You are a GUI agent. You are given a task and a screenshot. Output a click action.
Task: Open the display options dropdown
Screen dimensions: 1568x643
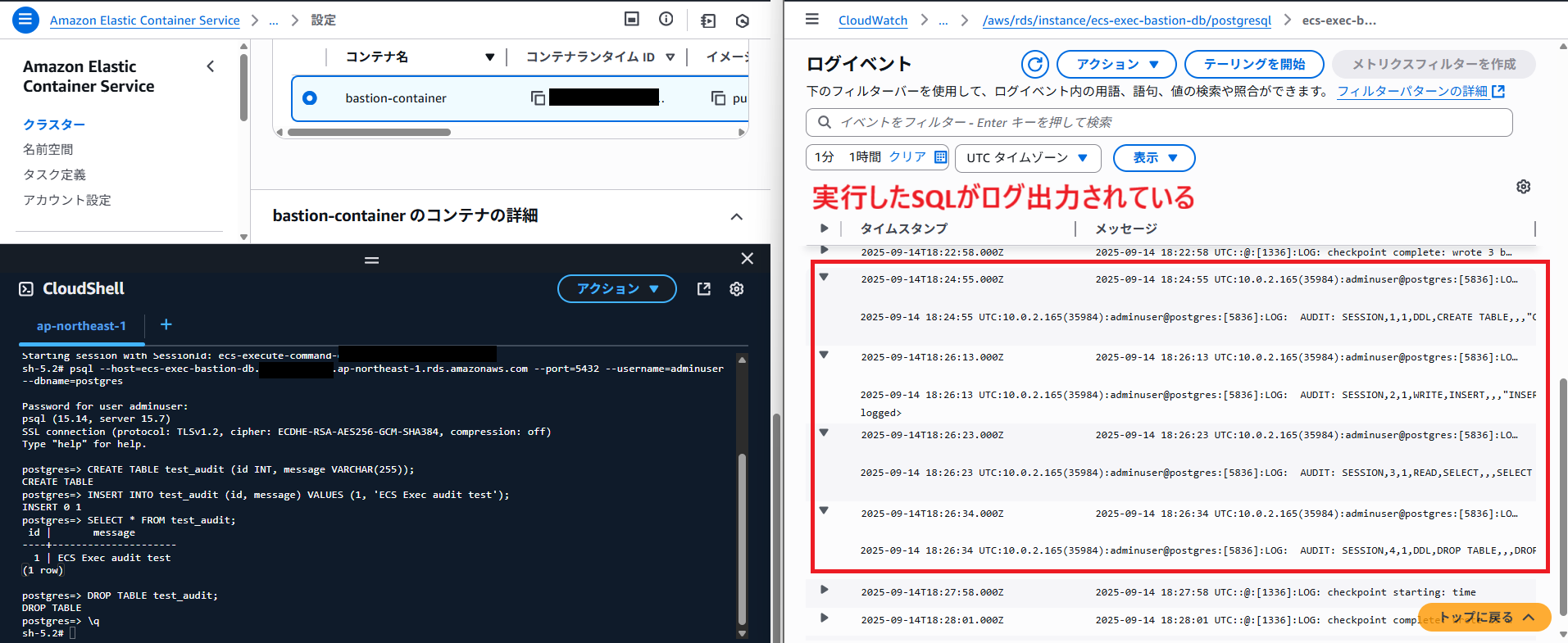(1154, 158)
